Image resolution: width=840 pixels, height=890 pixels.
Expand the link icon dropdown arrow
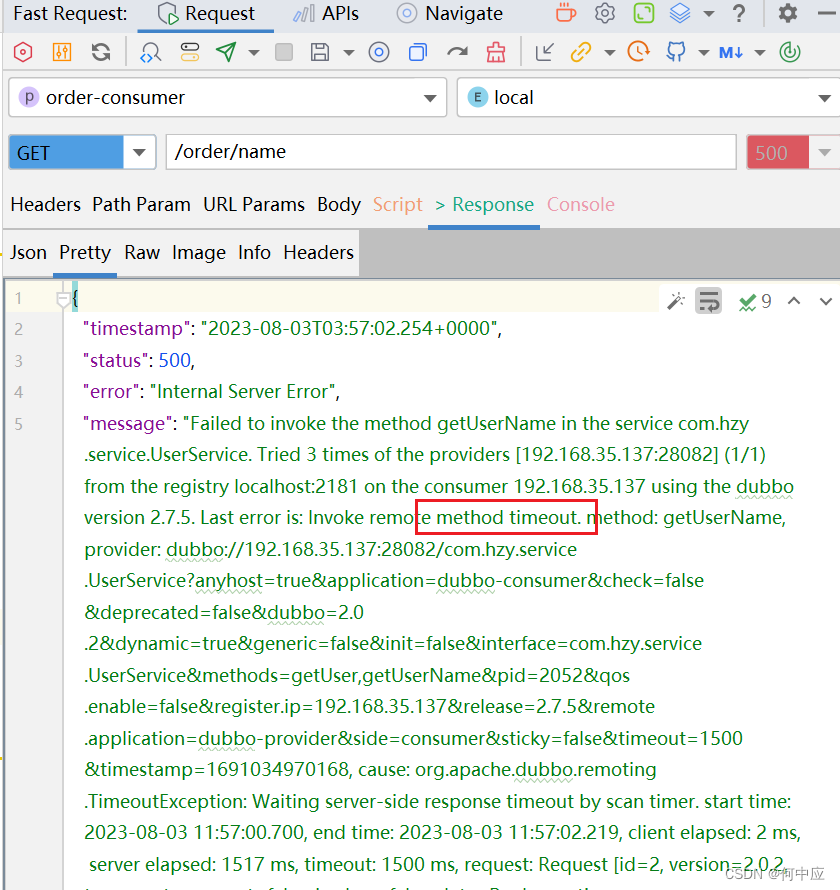click(x=610, y=53)
